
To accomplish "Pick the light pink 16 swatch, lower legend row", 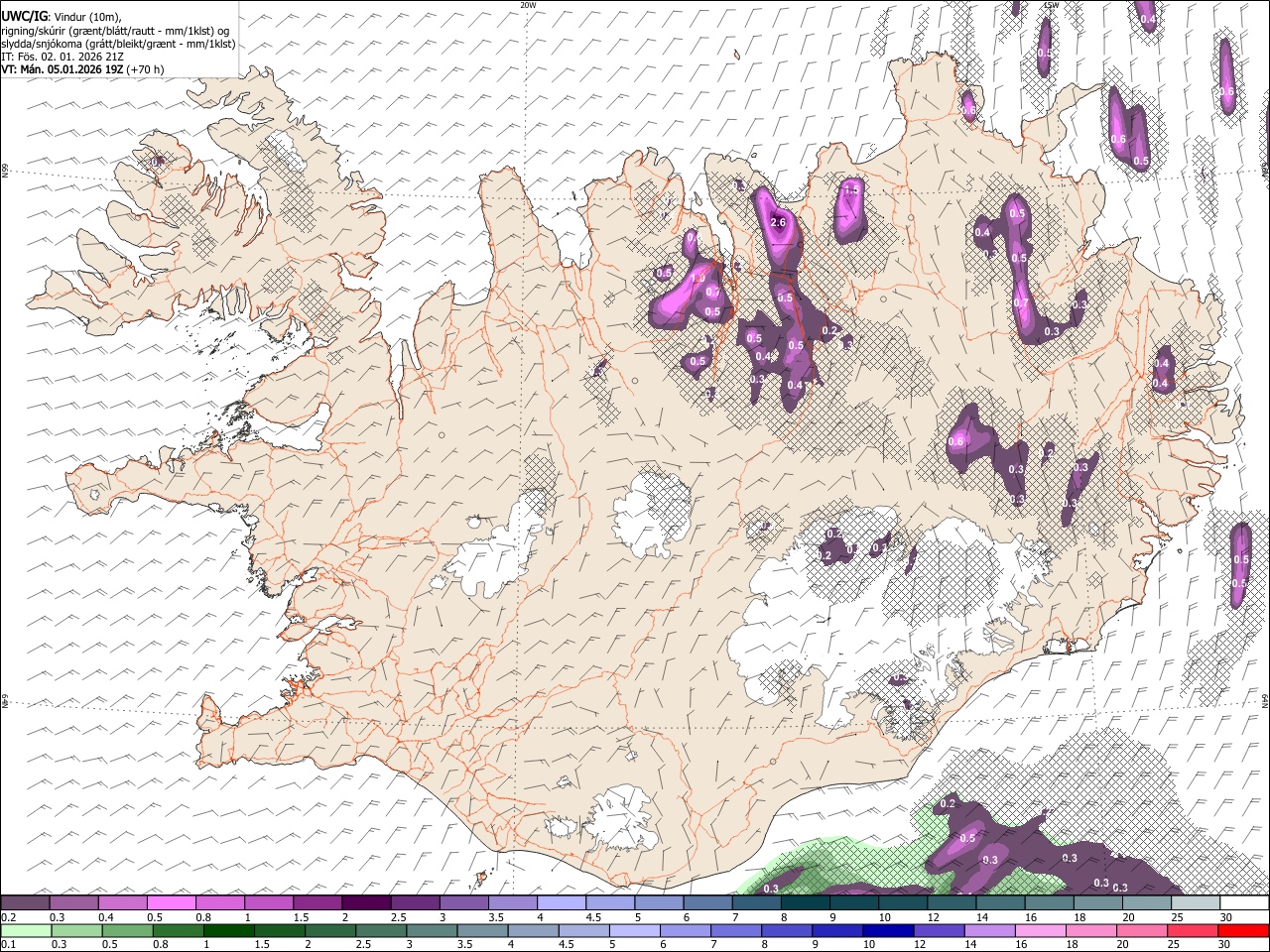I will 1040,930.
